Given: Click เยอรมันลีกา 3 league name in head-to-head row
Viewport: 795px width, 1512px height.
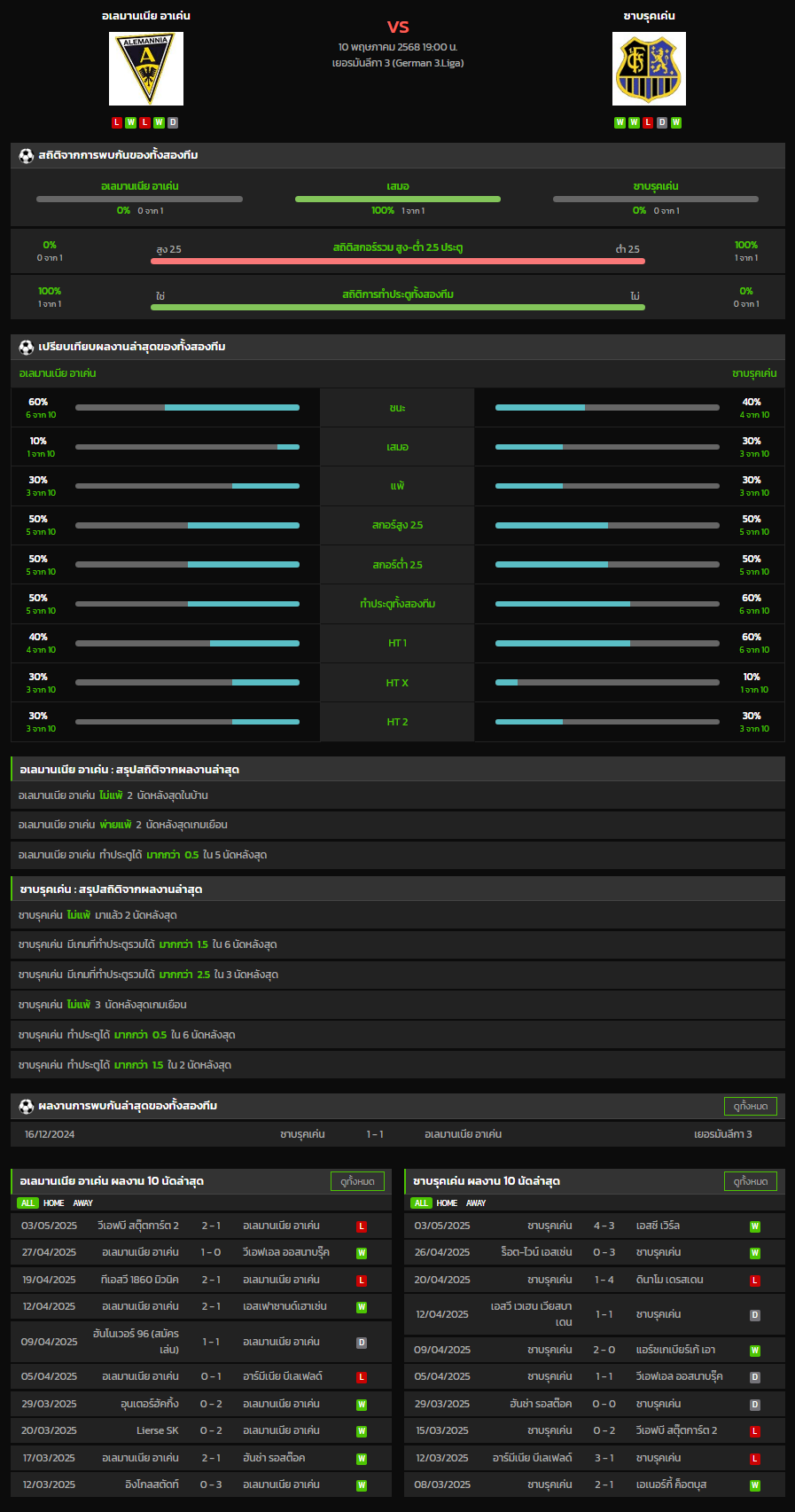Looking at the screenshot, I should point(723,1134).
